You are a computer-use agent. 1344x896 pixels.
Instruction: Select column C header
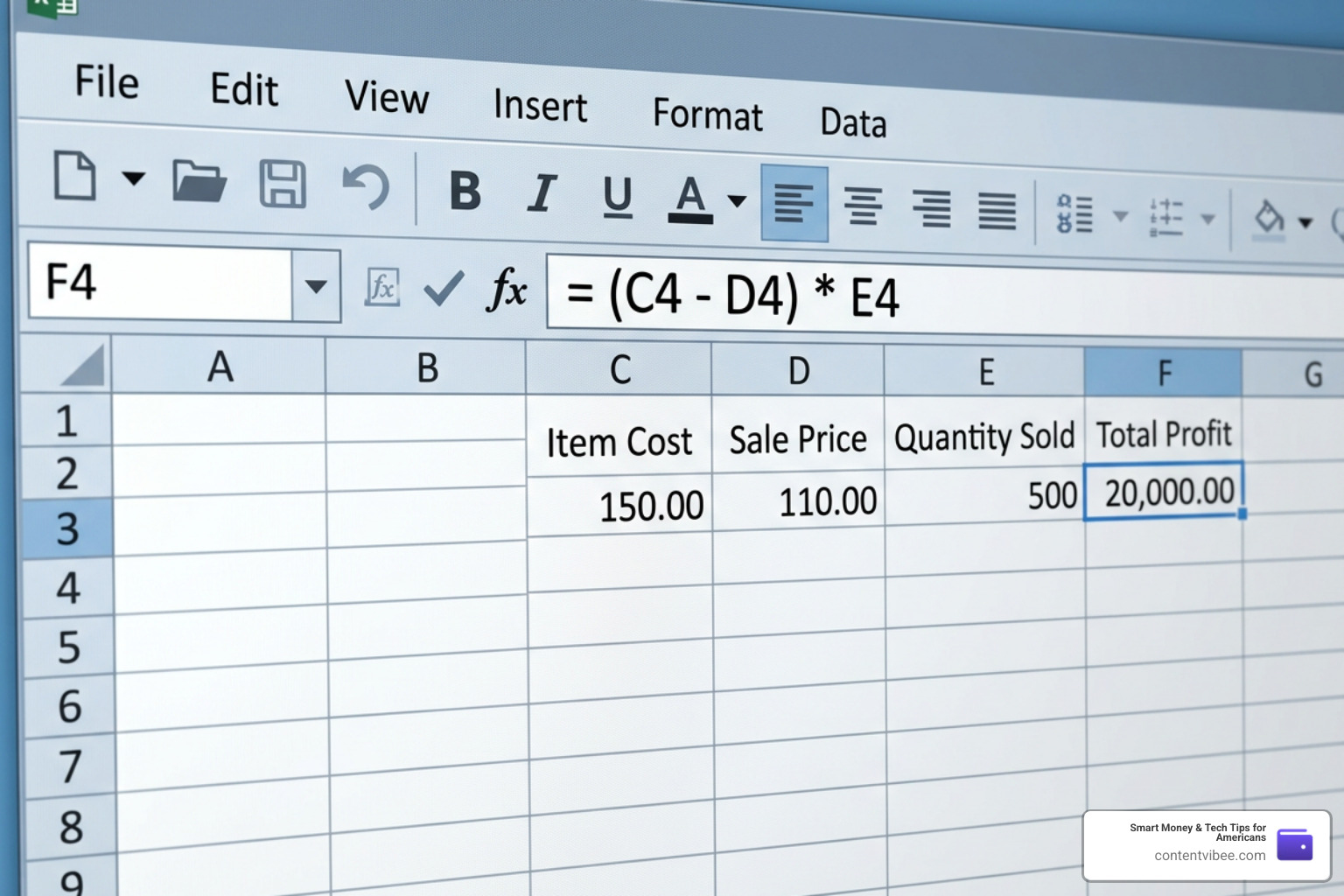pyautogui.click(x=619, y=369)
